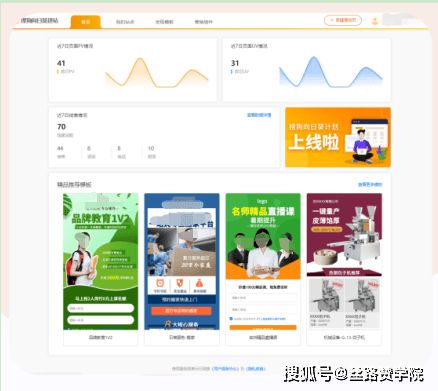Click the money bag icon in blue template
This screenshot has height=391, width=438.
click(x=199, y=283)
